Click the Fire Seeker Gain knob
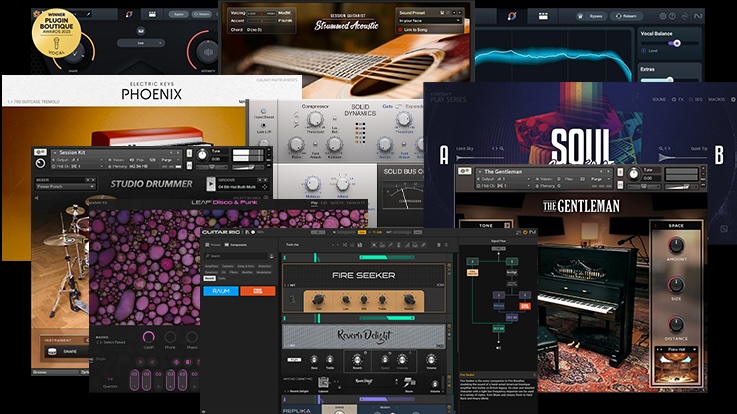The image size is (737, 414). (x=318, y=299)
